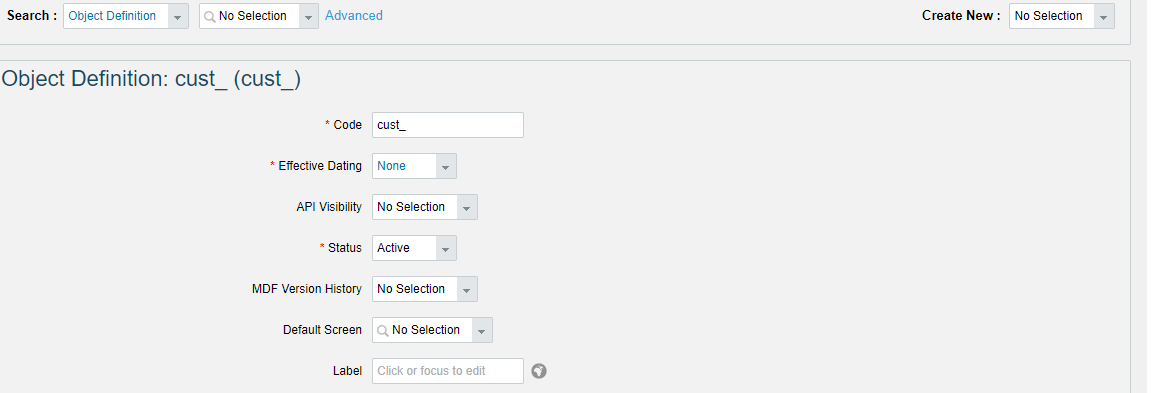Open the Create New dropdown arrow
Image resolution: width=1151 pixels, height=393 pixels.
point(1103,16)
